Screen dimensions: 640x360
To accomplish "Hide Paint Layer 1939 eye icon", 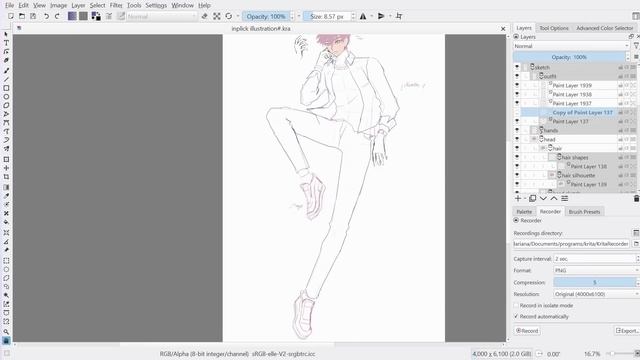I will [x=517, y=85].
